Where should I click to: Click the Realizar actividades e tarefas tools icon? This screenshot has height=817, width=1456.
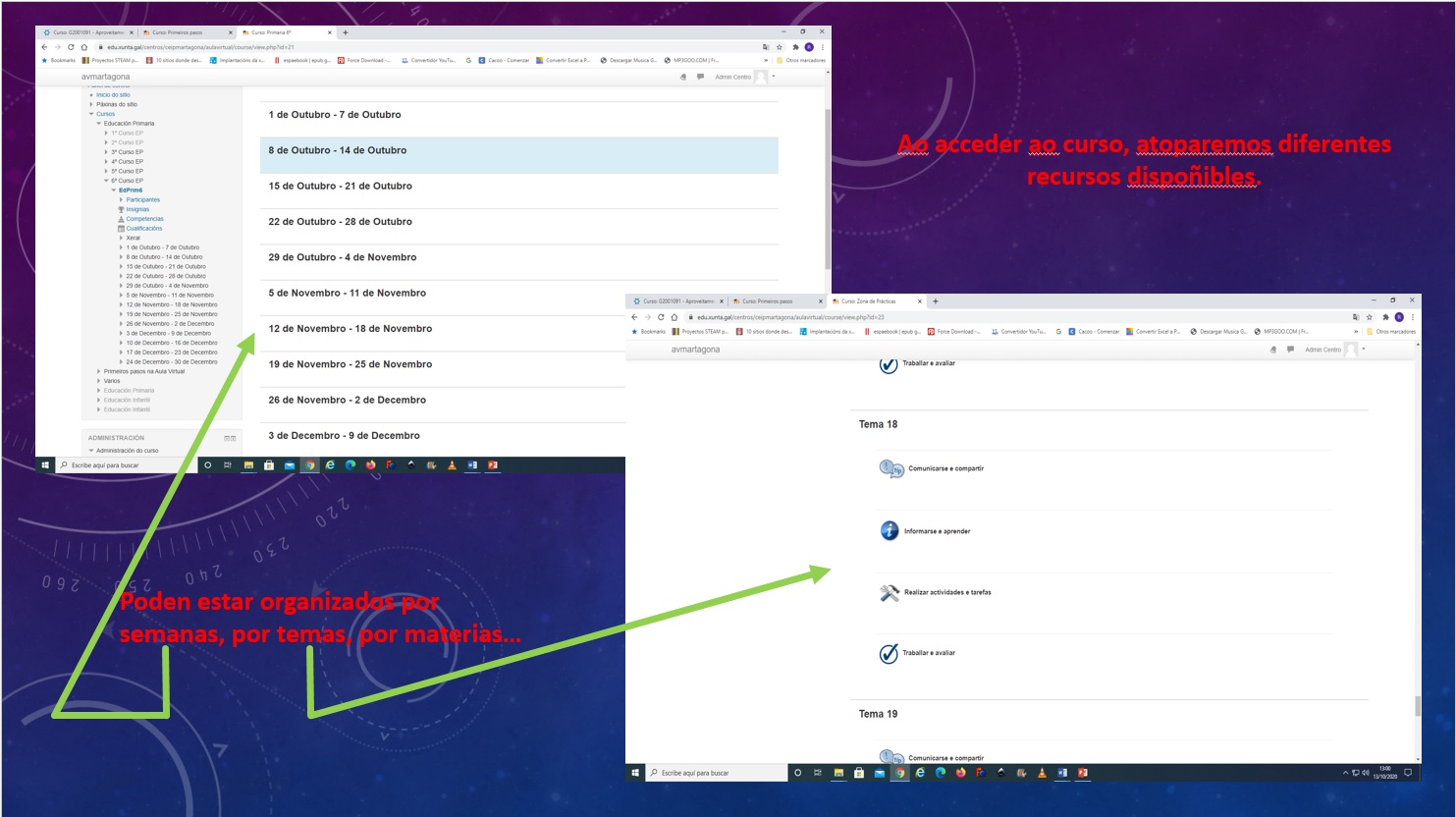pyautogui.click(x=890, y=593)
